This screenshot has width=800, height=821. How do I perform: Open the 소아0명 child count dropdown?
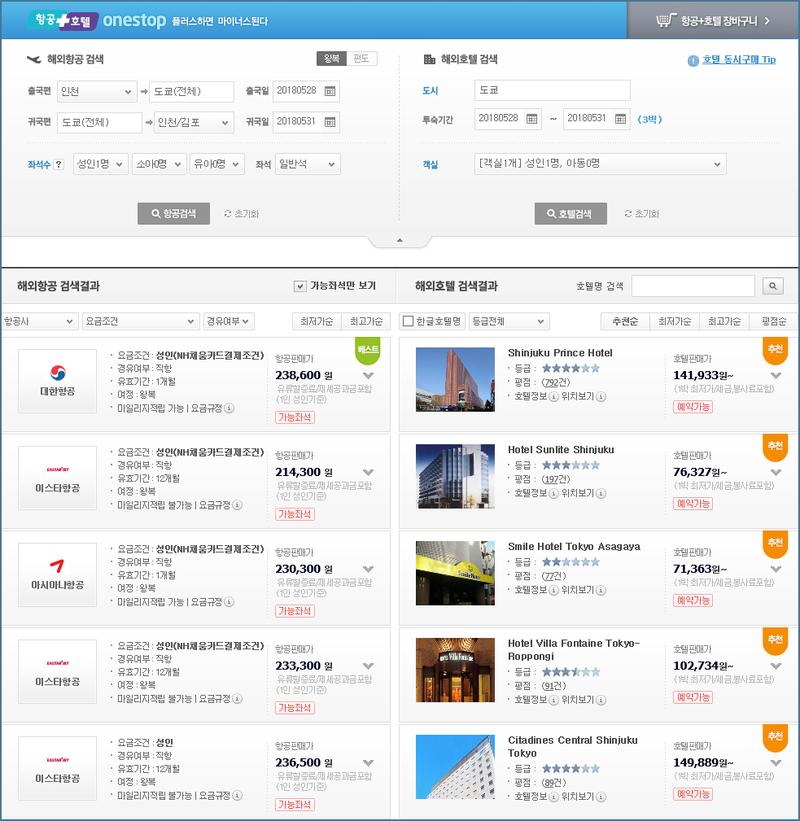point(159,164)
